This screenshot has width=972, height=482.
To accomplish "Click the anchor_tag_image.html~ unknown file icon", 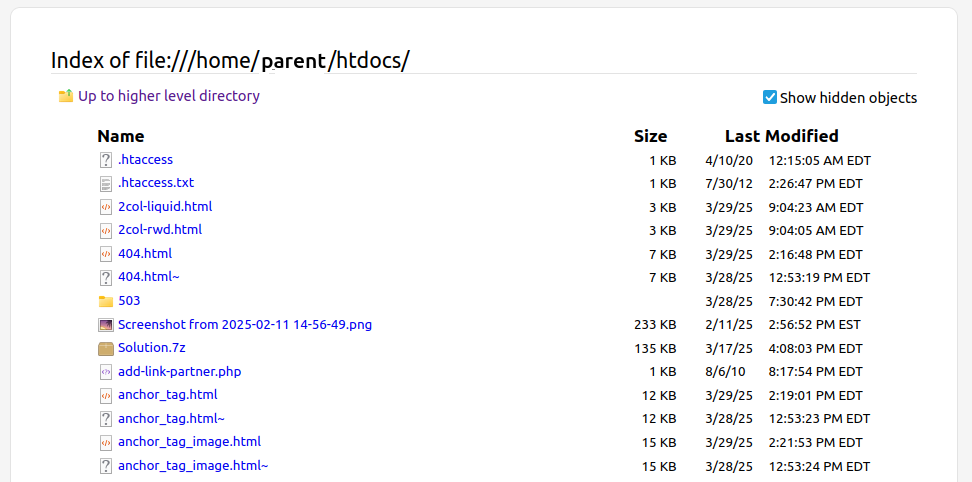I will pos(105,466).
